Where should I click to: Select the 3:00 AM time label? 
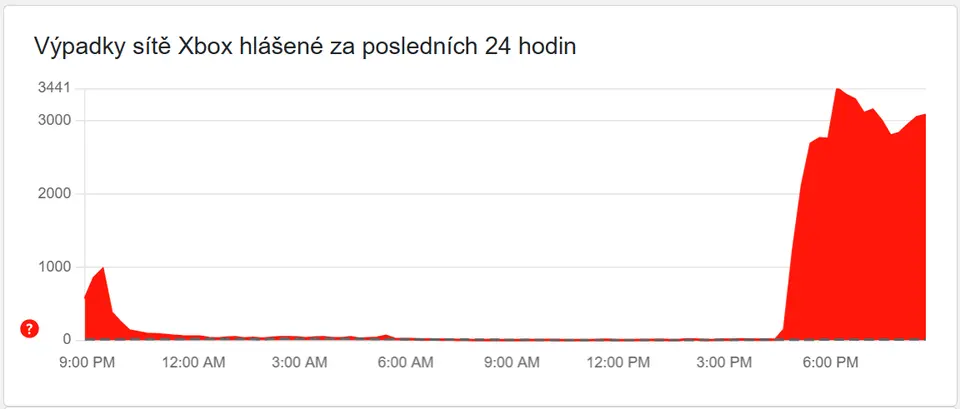click(x=301, y=362)
